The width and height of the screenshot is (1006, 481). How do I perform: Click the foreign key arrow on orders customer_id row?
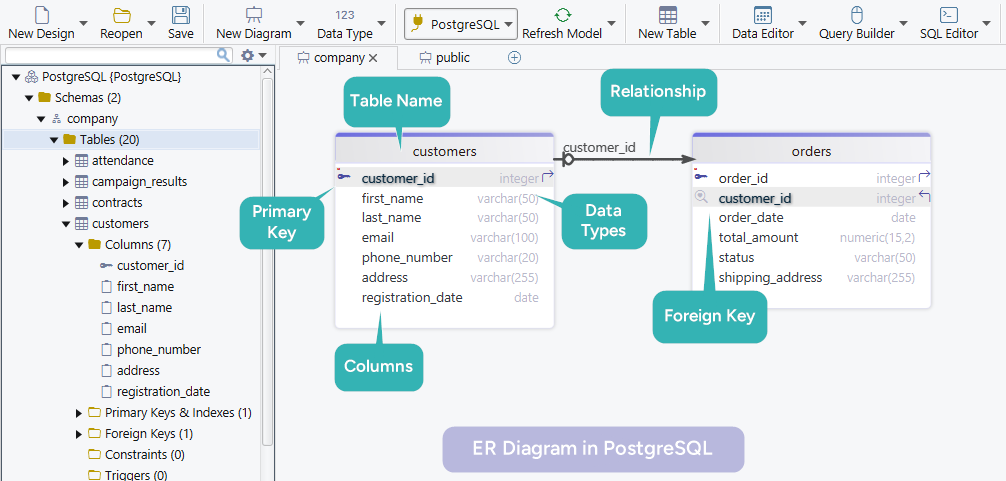[925, 196]
